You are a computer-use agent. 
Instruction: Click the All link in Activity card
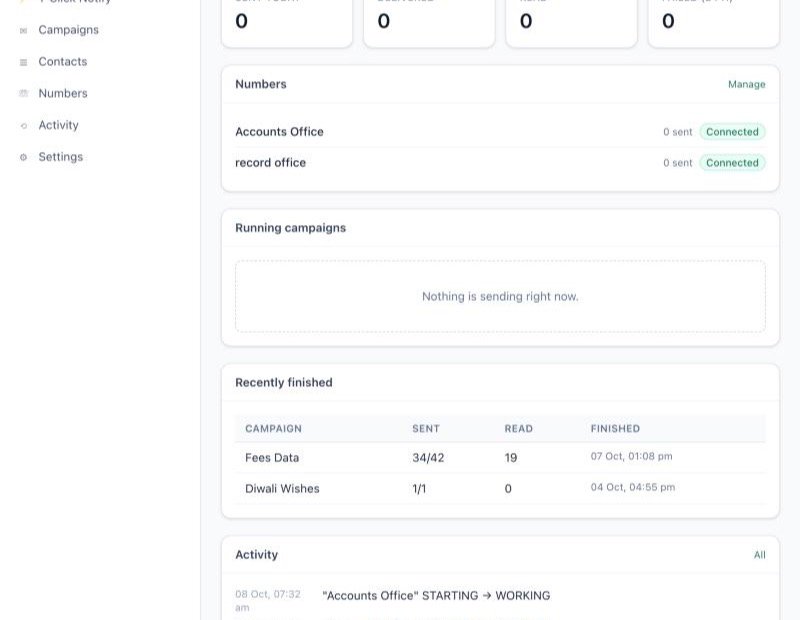(760, 555)
